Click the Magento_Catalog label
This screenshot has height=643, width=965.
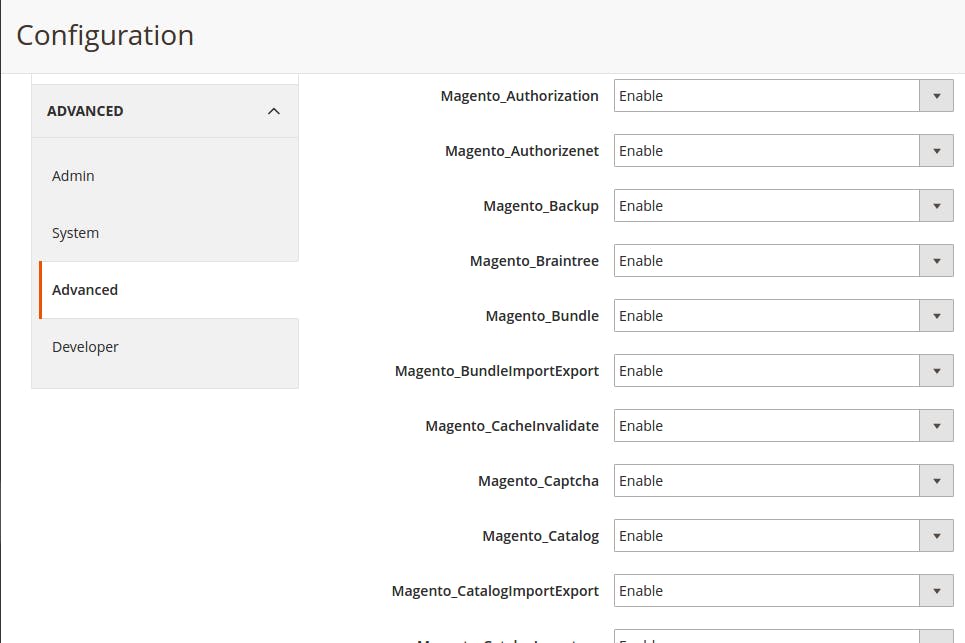pyautogui.click(x=540, y=537)
